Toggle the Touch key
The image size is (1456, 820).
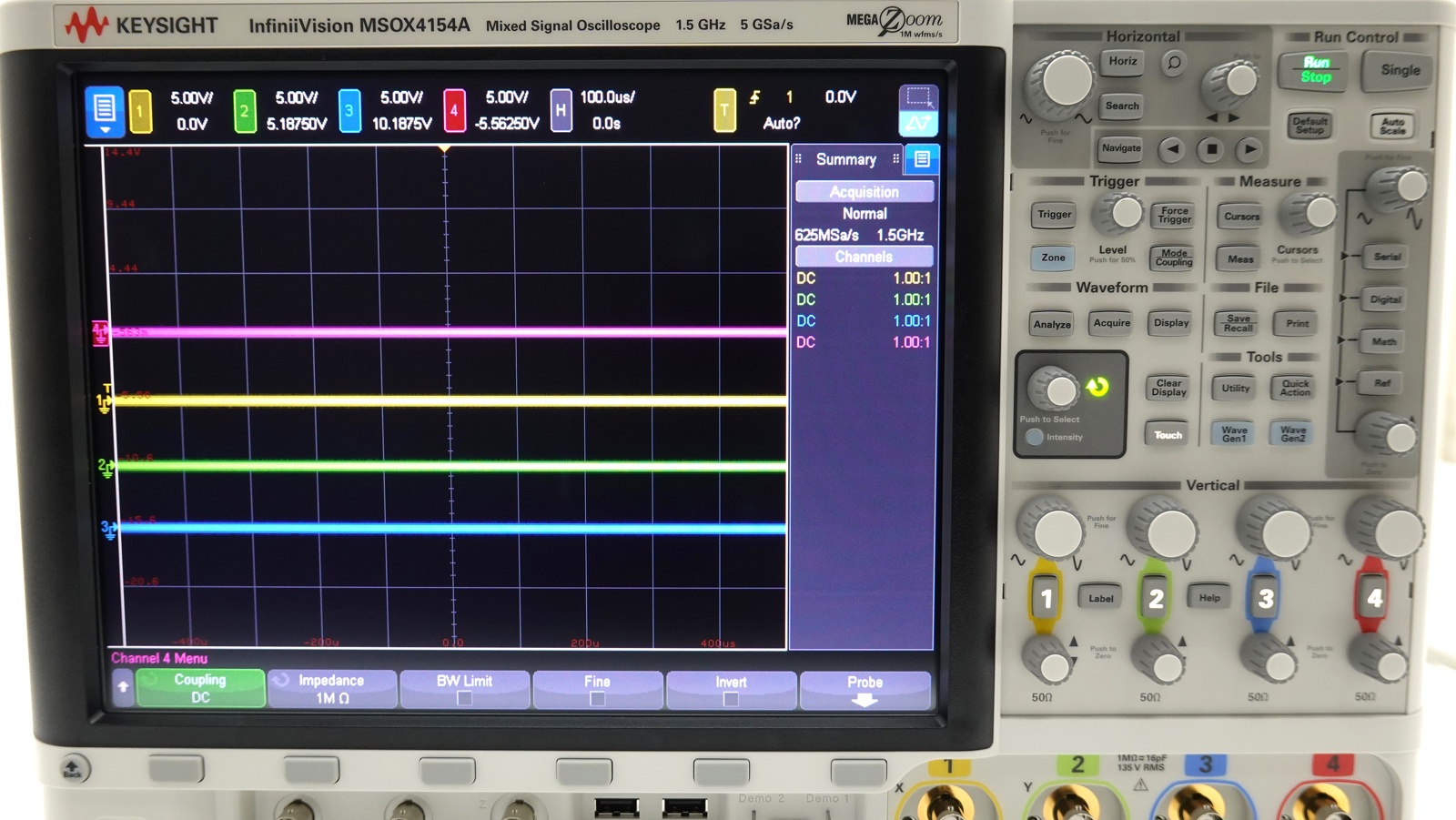(x=1168, y=435)
